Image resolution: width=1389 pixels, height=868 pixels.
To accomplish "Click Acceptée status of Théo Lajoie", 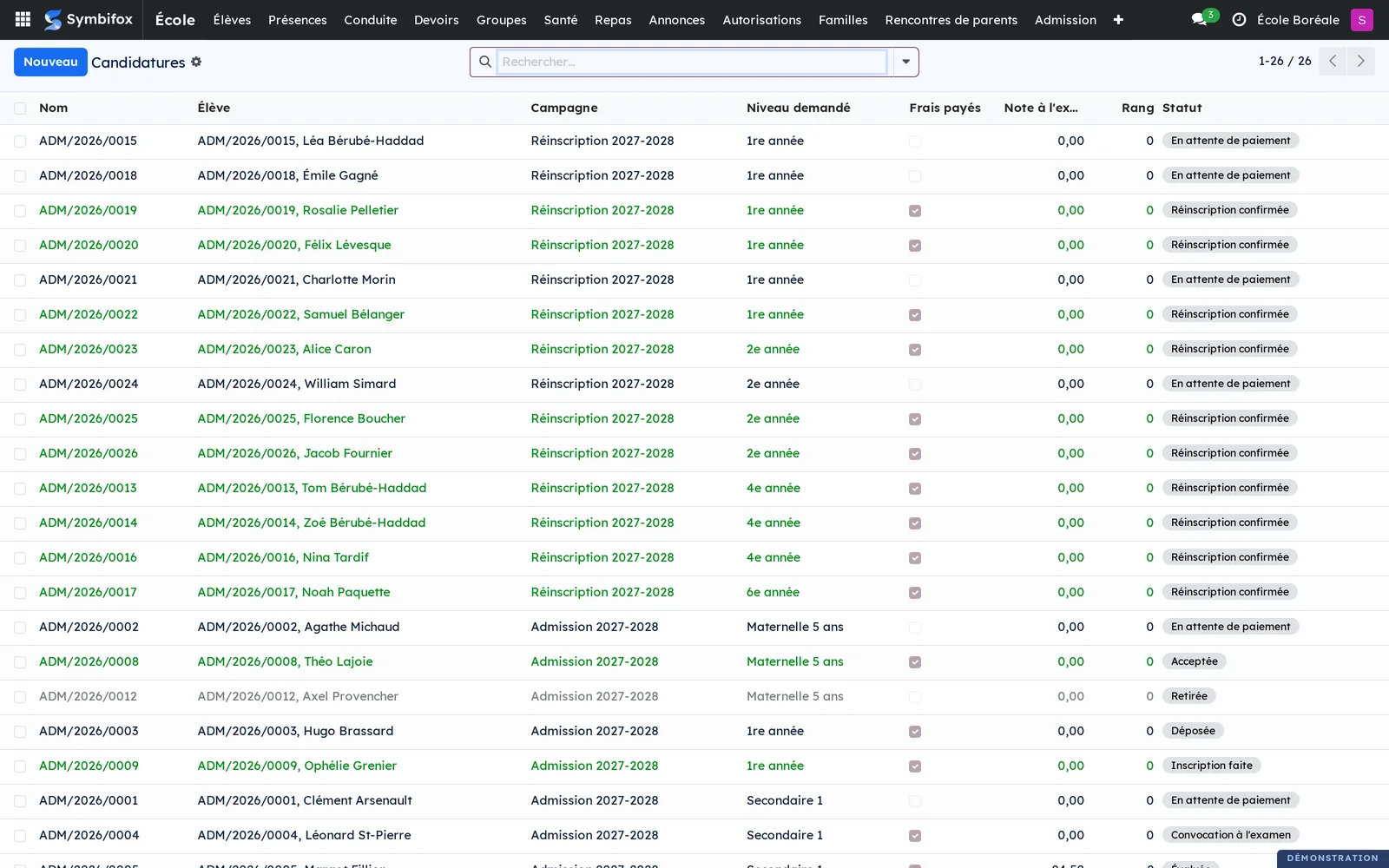I will coord(1194,661).
